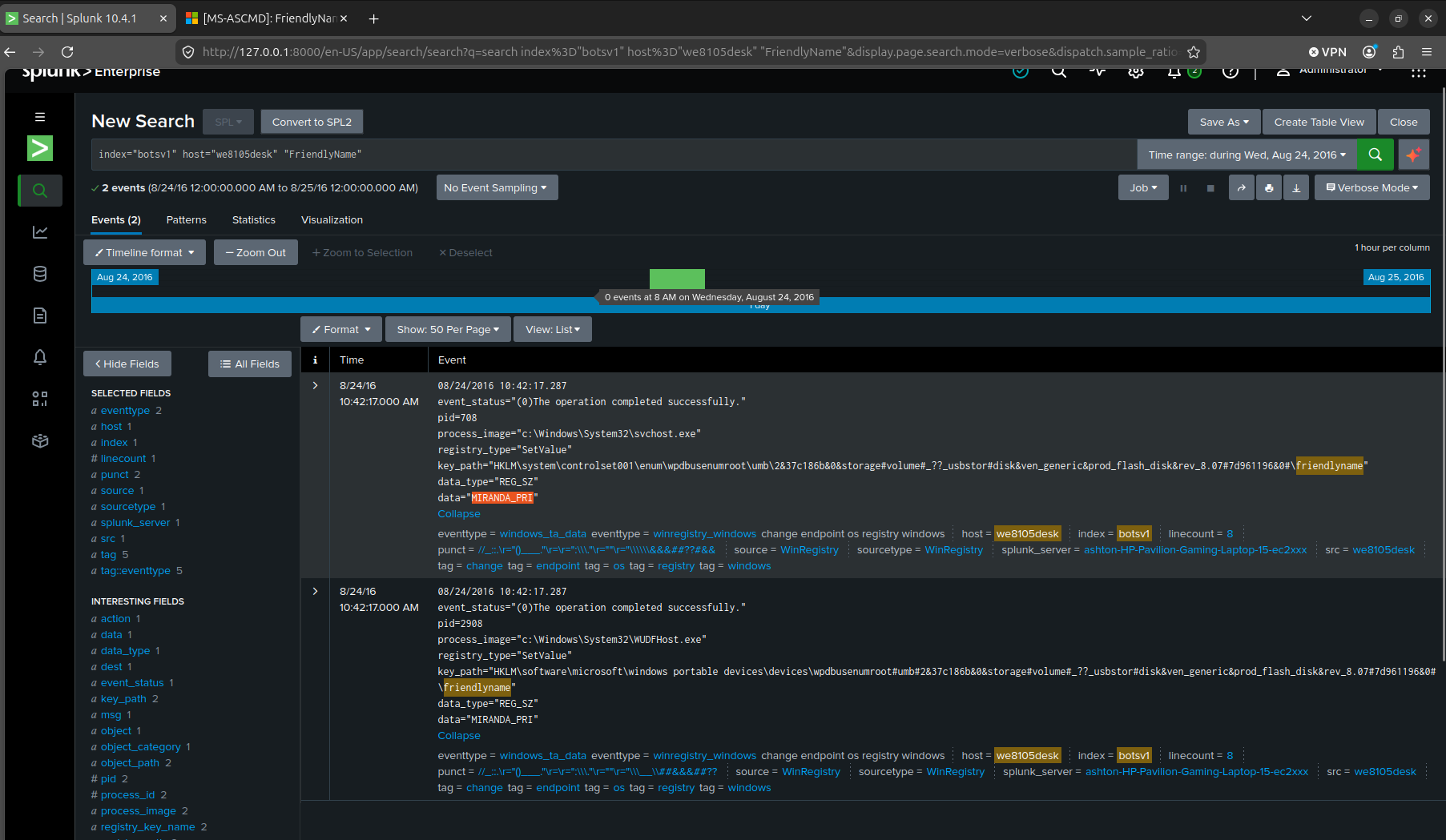This screenshot has height=840, width=1446.
Task: Switch to the Statistics tab
Action: pos(254,220)
